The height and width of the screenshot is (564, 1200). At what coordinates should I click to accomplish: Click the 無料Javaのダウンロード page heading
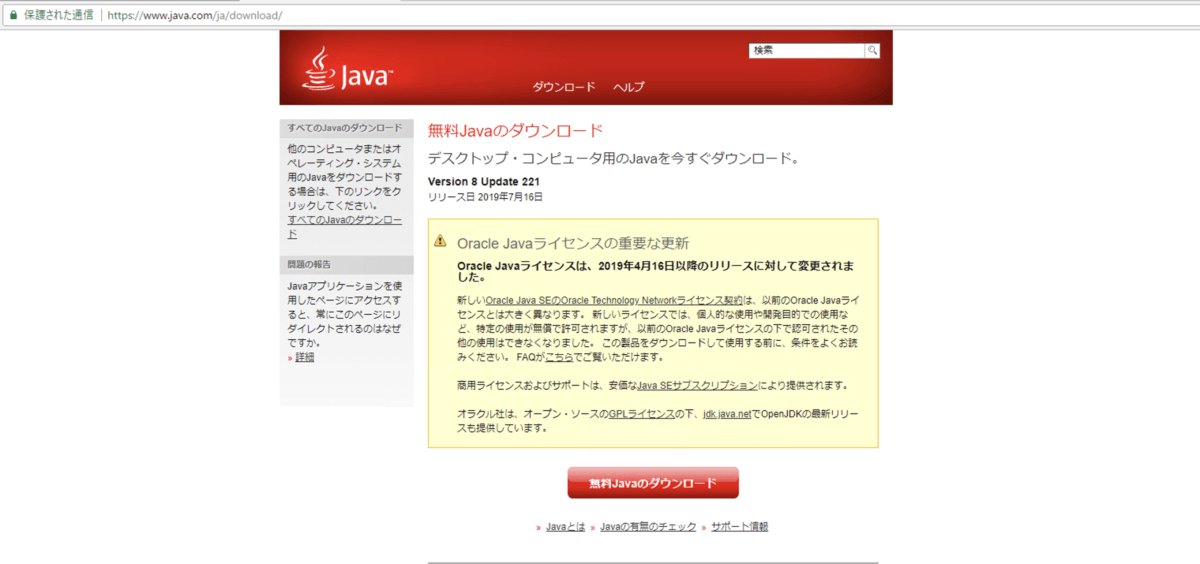[x=515, y=130]
